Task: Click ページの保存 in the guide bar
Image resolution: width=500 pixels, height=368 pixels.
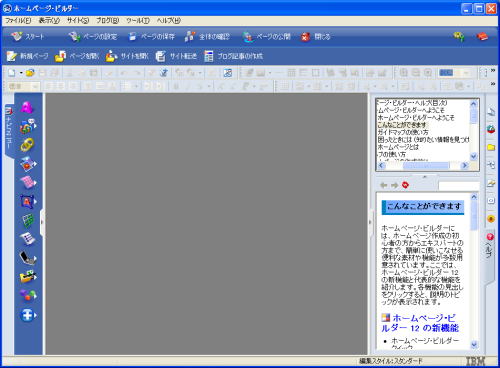Action: [x=152, y=36]
